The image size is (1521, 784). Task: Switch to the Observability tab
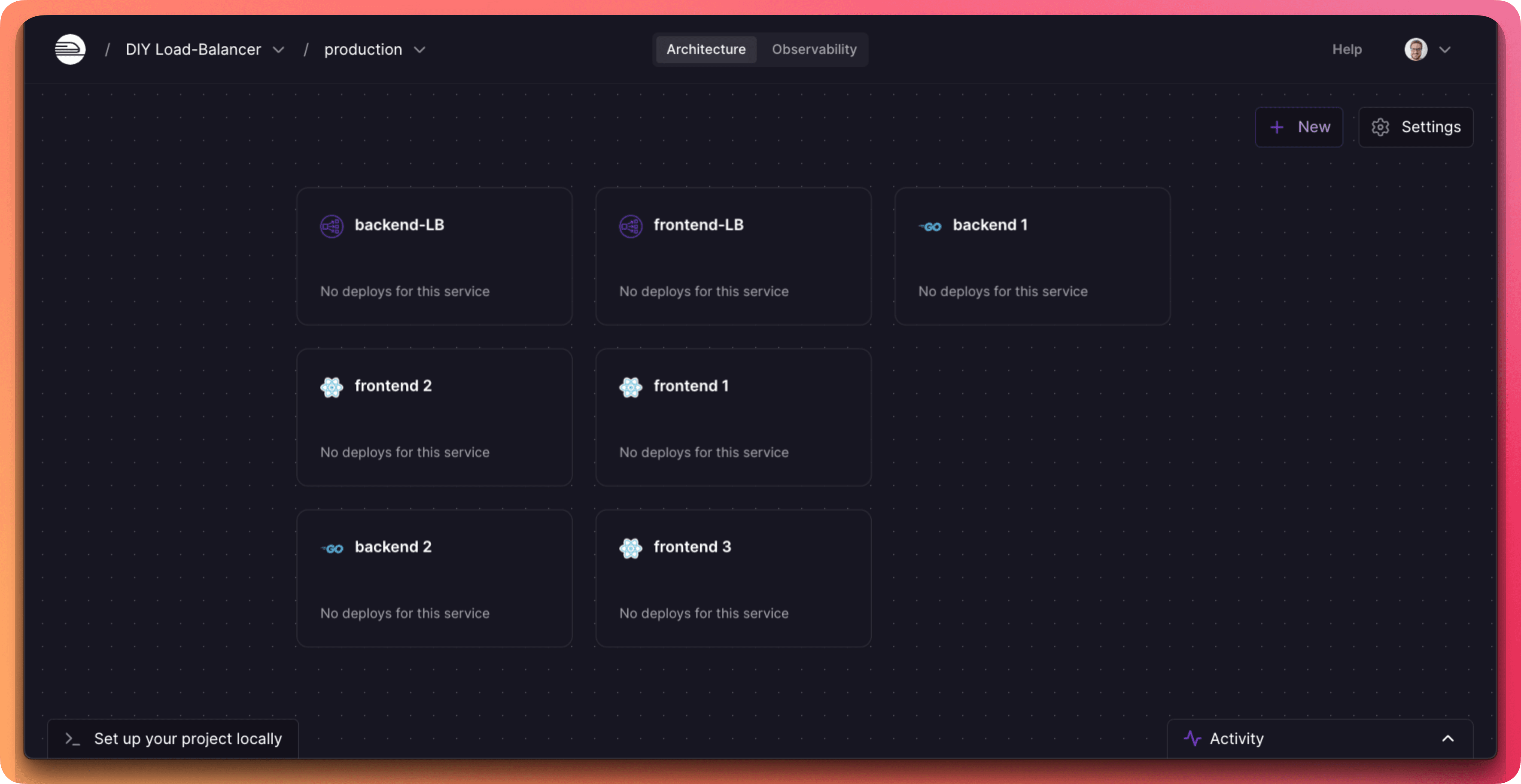(814, 50)
